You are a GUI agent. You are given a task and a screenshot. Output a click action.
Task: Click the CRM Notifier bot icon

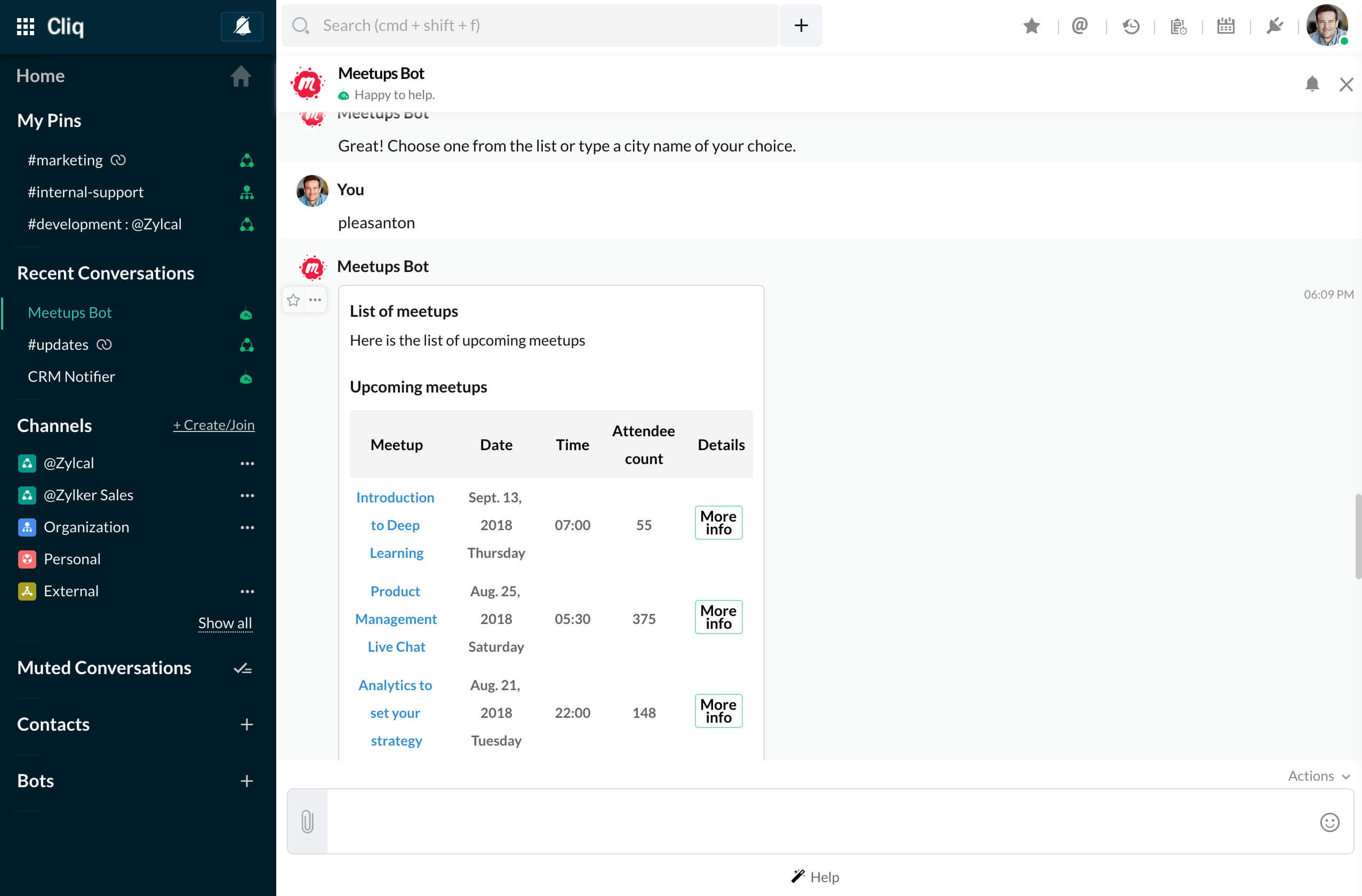[x=246, y=378]
